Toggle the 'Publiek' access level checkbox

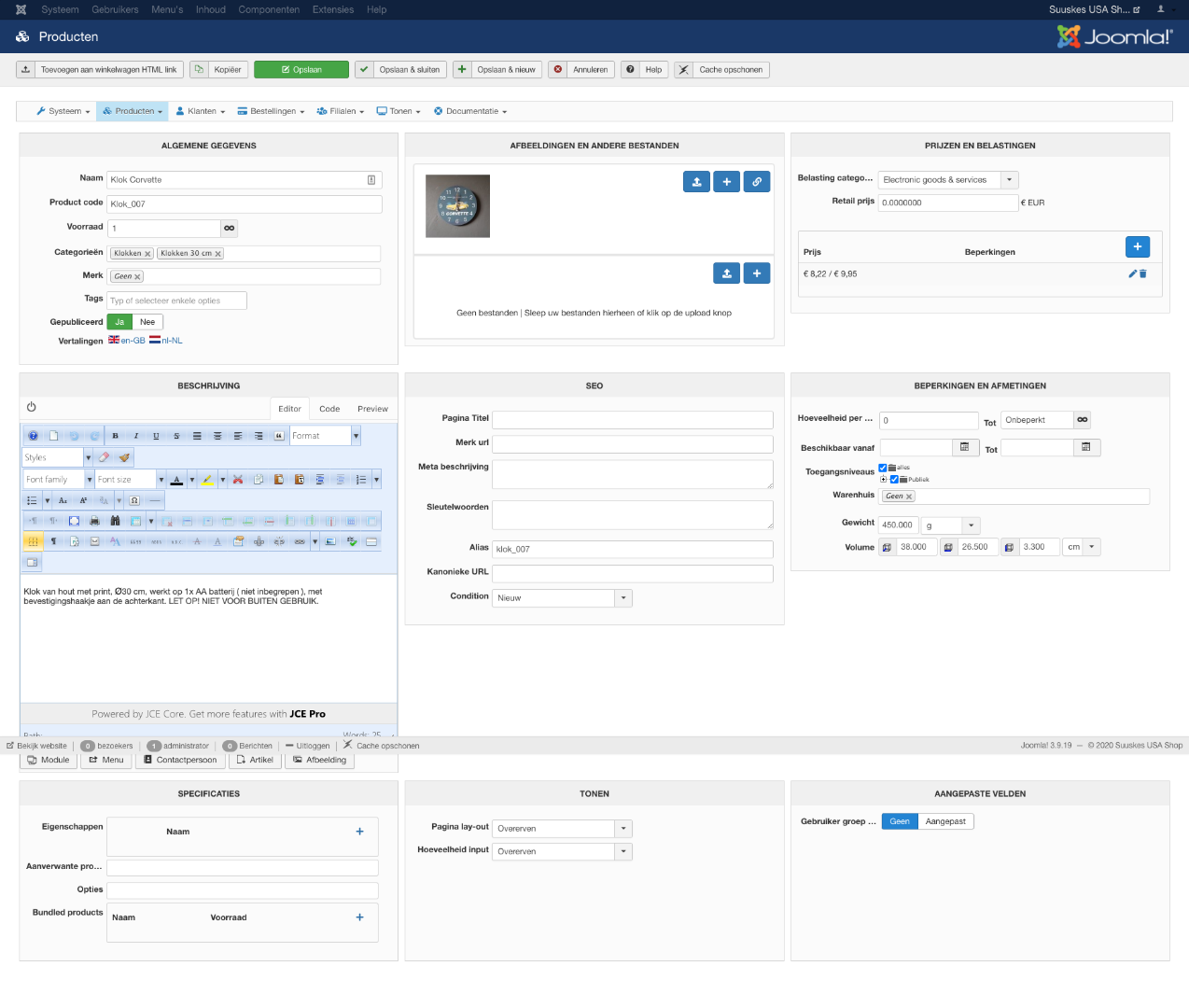(894, 479)
